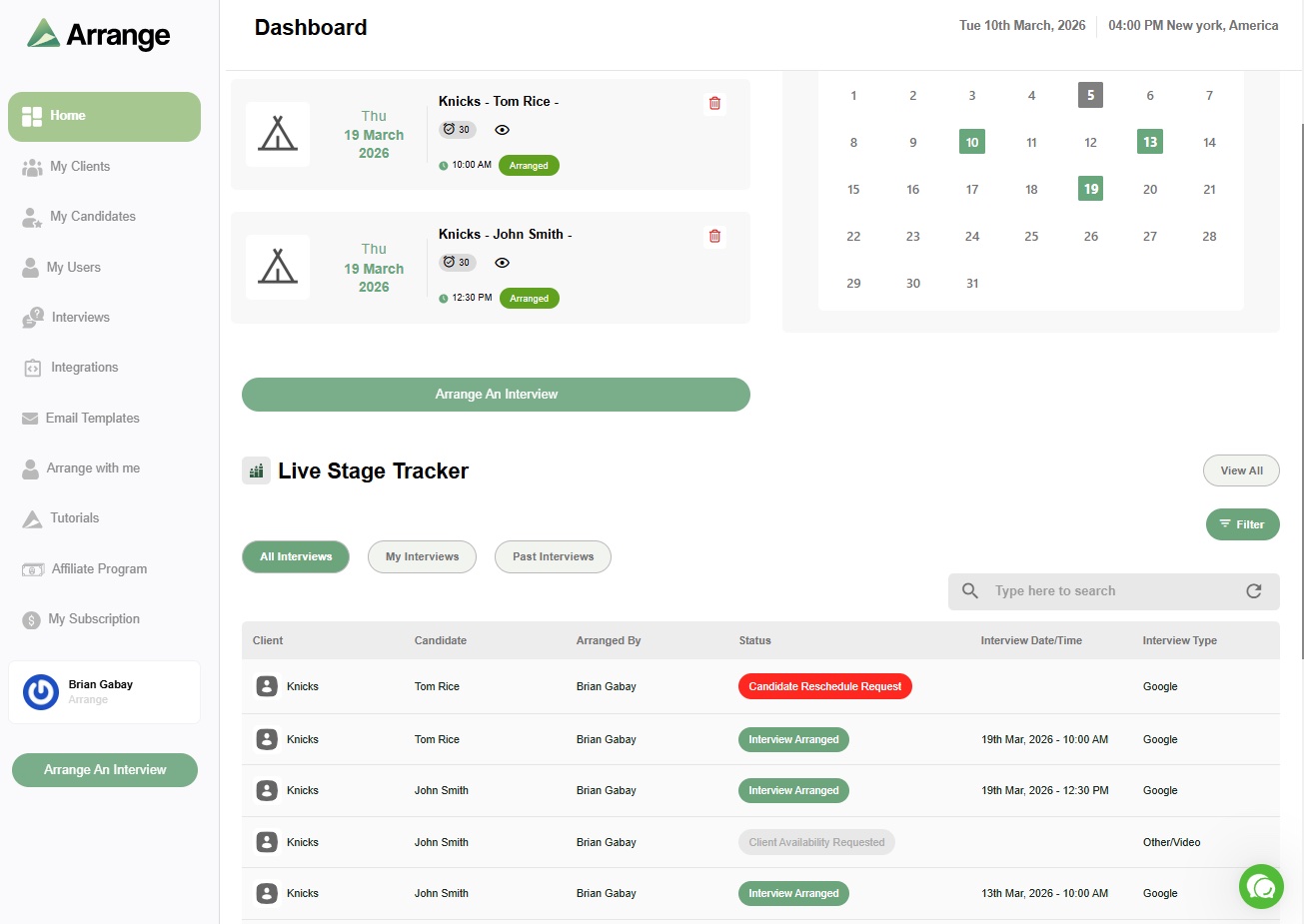1304x924 pixels.
Task: Open Filter options for the stage tracker
Action: (1242, 523)
